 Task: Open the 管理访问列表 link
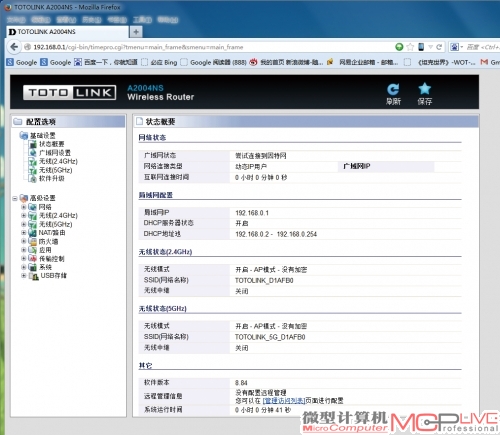point(284,401)
